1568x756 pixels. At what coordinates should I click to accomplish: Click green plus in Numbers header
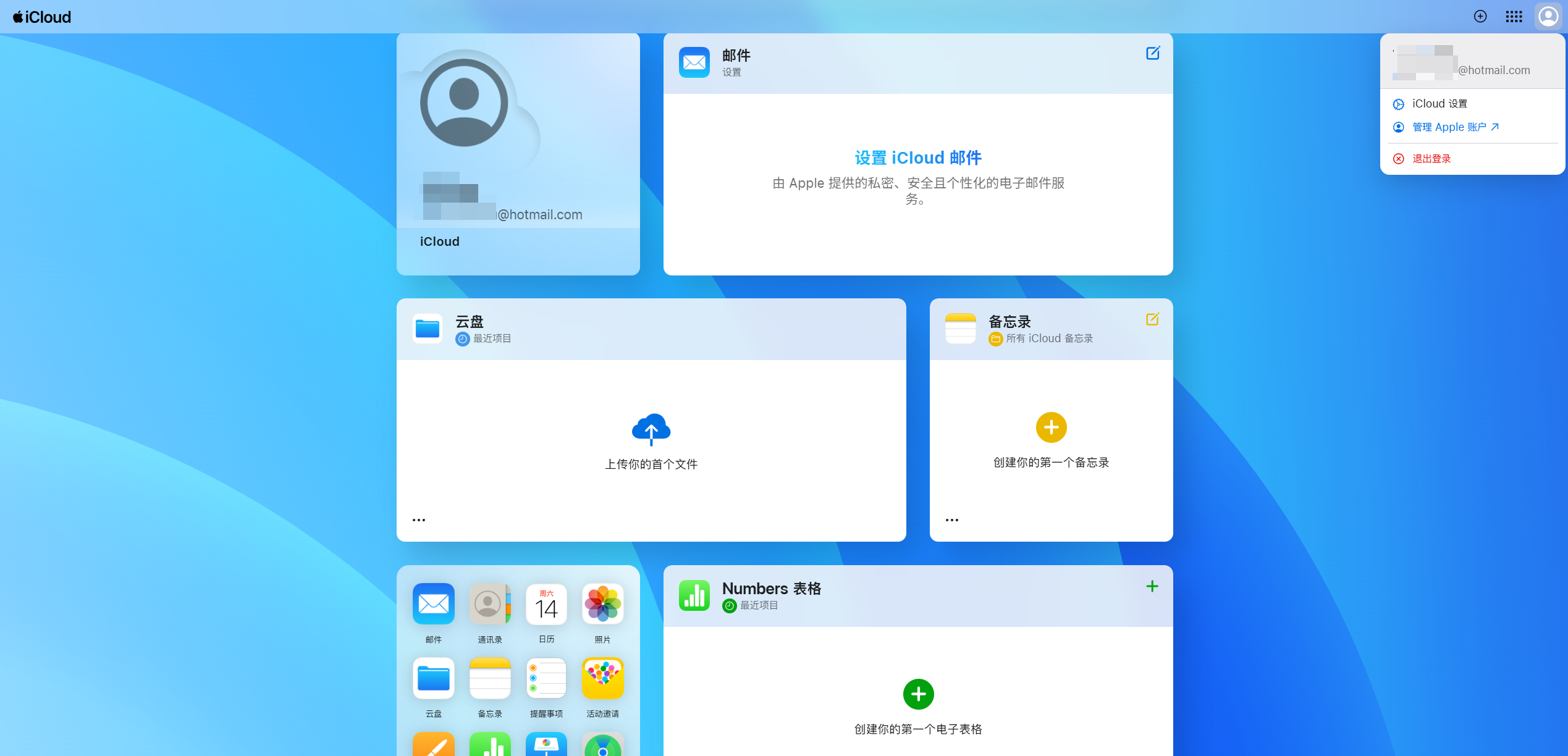[x=1152, y=586]
